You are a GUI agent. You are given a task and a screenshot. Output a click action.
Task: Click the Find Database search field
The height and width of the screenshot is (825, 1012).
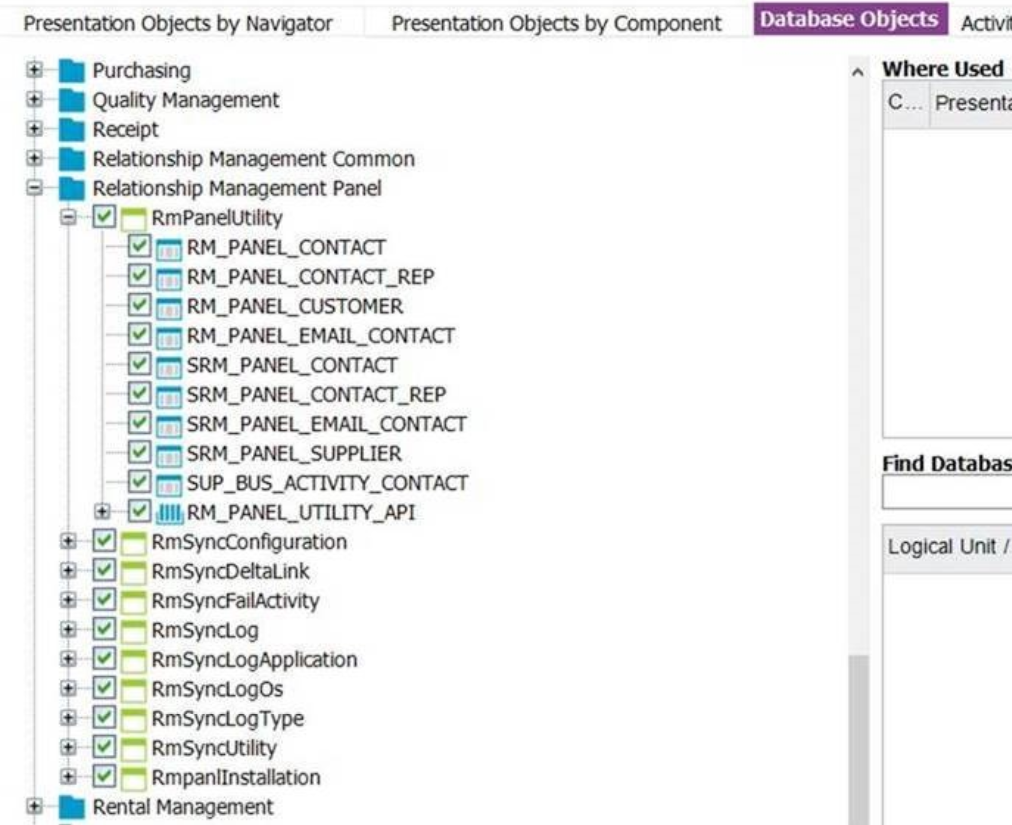click(947, 493)
